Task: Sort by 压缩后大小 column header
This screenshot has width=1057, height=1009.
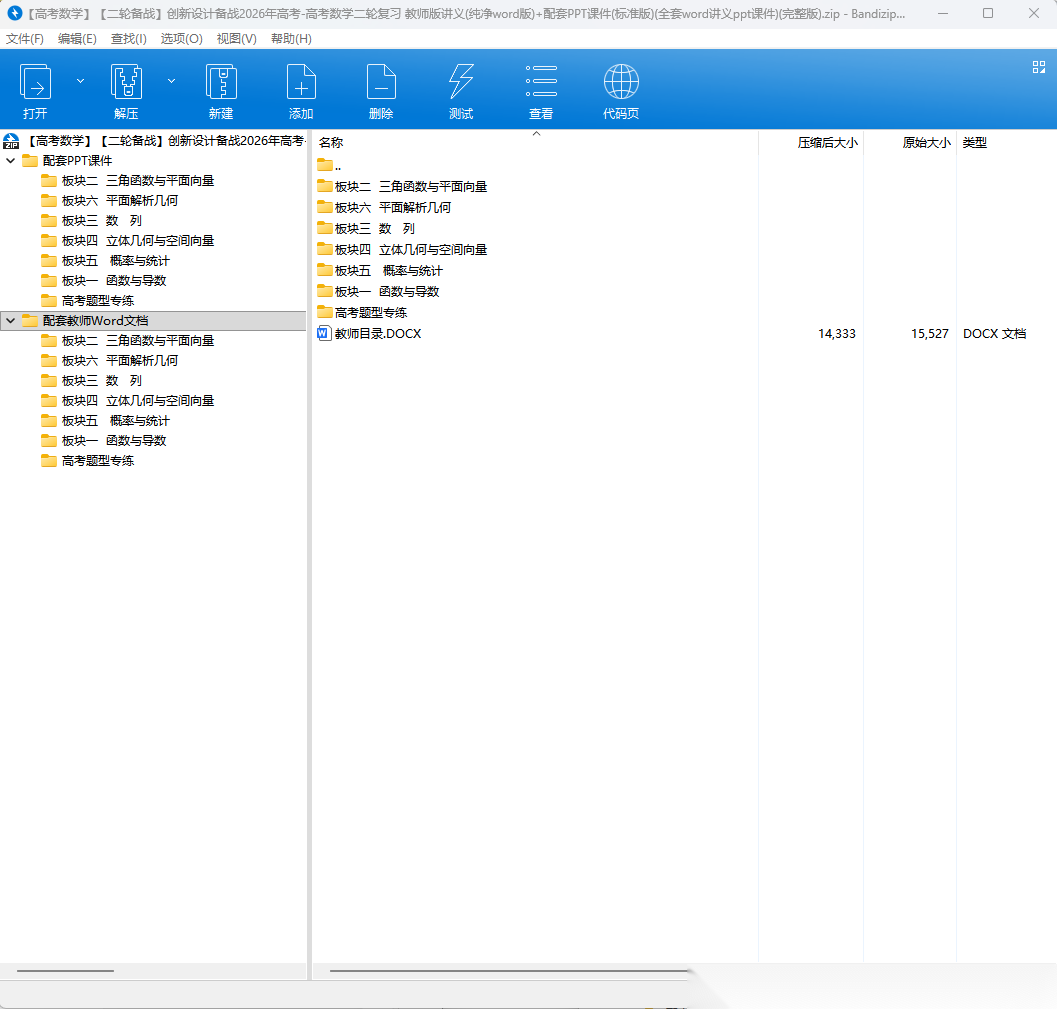Action: pyautogui.click(x=826, y=143)
